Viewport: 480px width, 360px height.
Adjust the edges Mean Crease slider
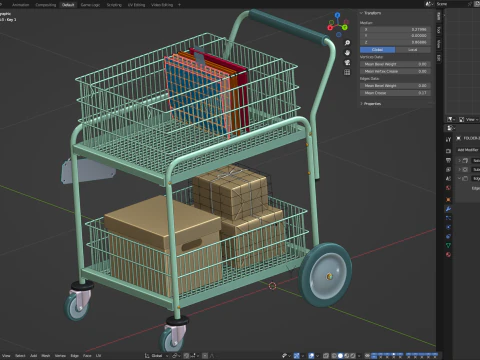point(395,93)
